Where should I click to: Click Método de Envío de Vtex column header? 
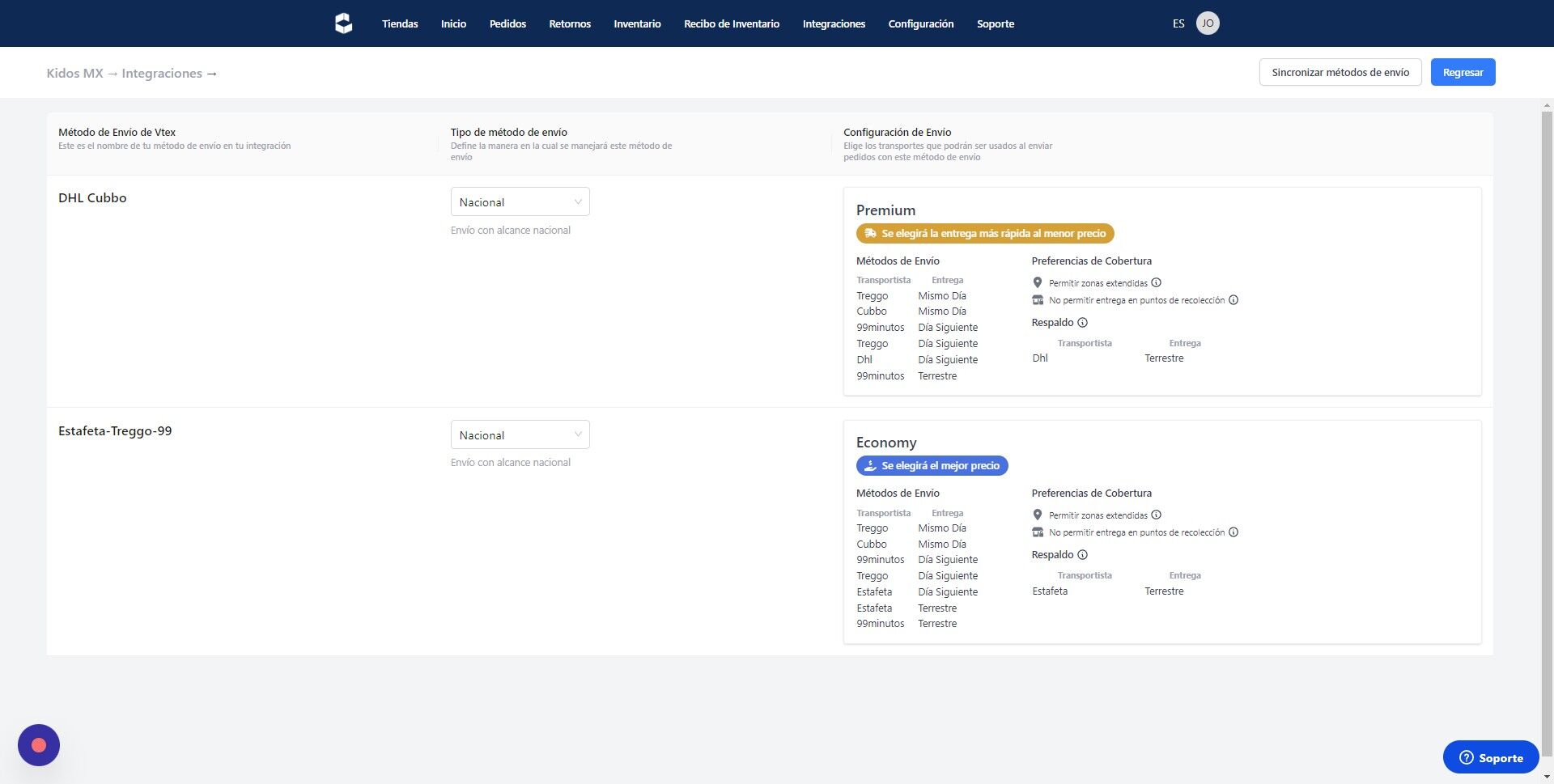click(117, 132)
